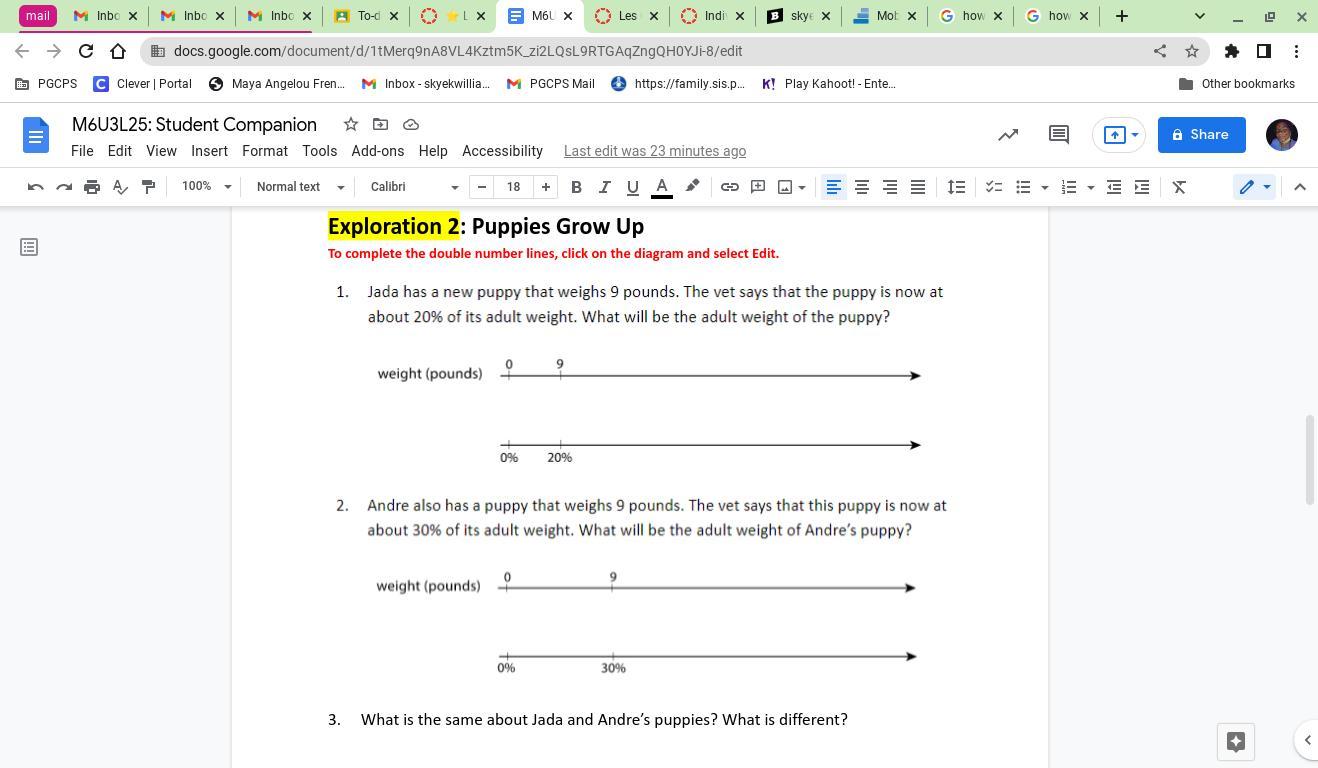The image size is (1318, 768).
Task: Open the comment history
Action: tap(1059, 135)
